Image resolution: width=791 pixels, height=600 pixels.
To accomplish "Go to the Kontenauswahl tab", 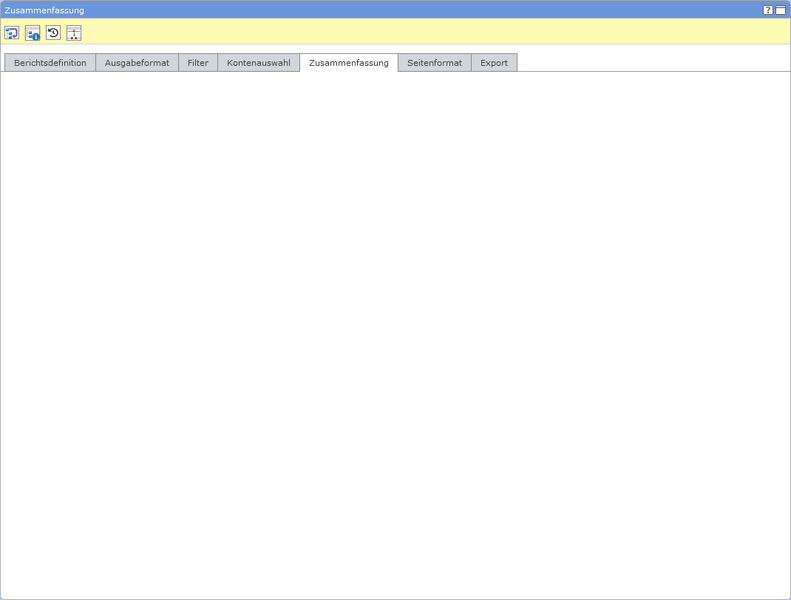I will pos(258,63).
